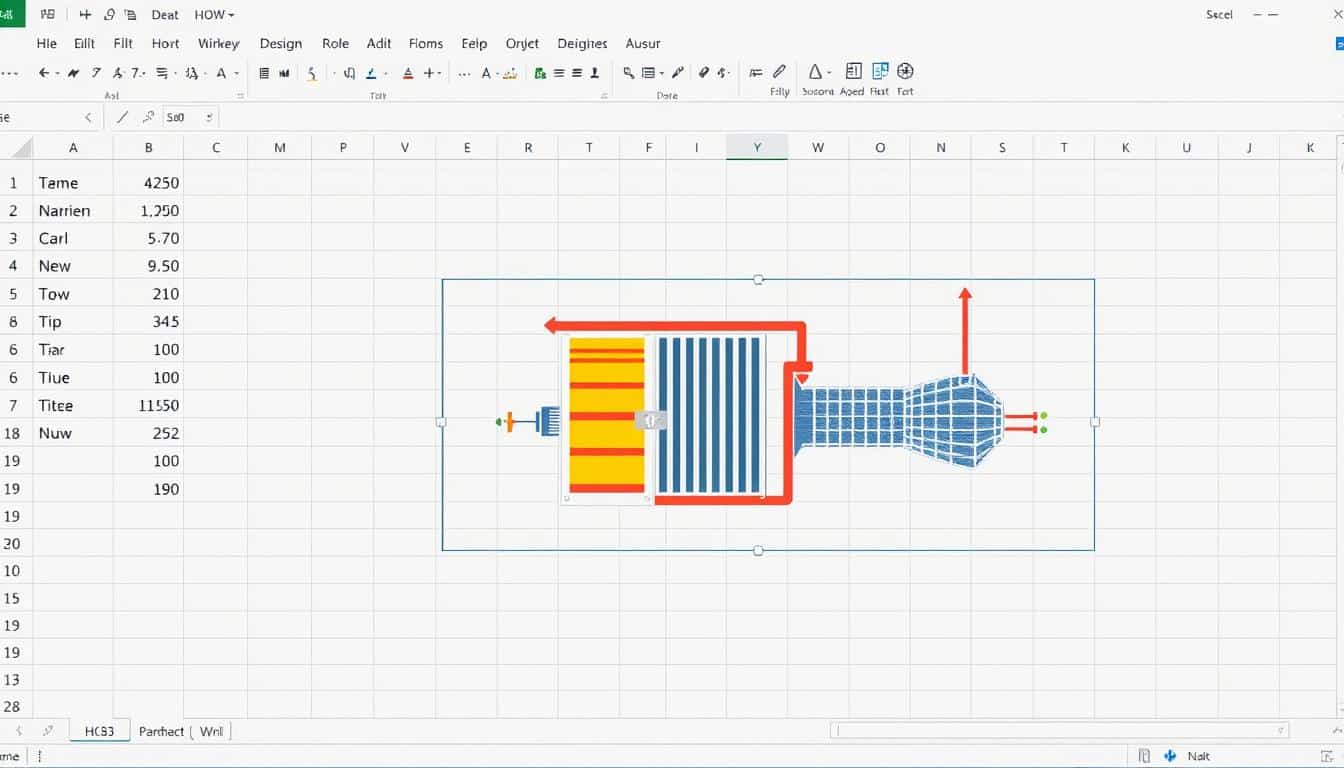Select the cell containing 9.50

pyautogui.click(x=148, y=266)
